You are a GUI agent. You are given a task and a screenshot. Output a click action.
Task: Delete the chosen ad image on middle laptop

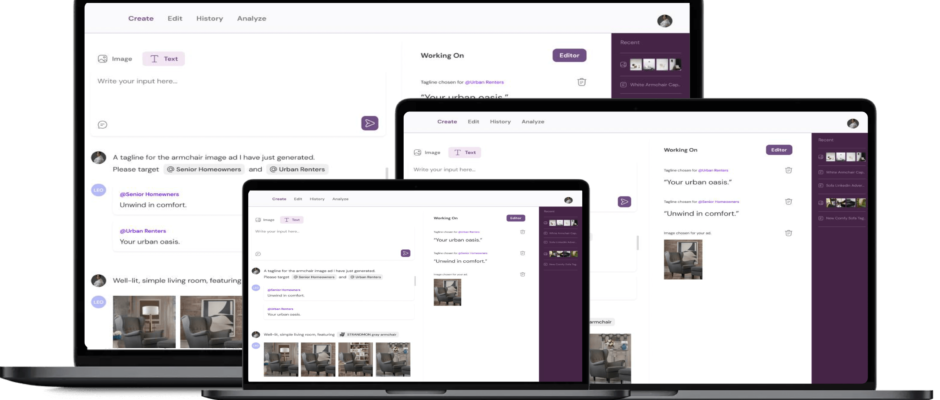point(788,233)
